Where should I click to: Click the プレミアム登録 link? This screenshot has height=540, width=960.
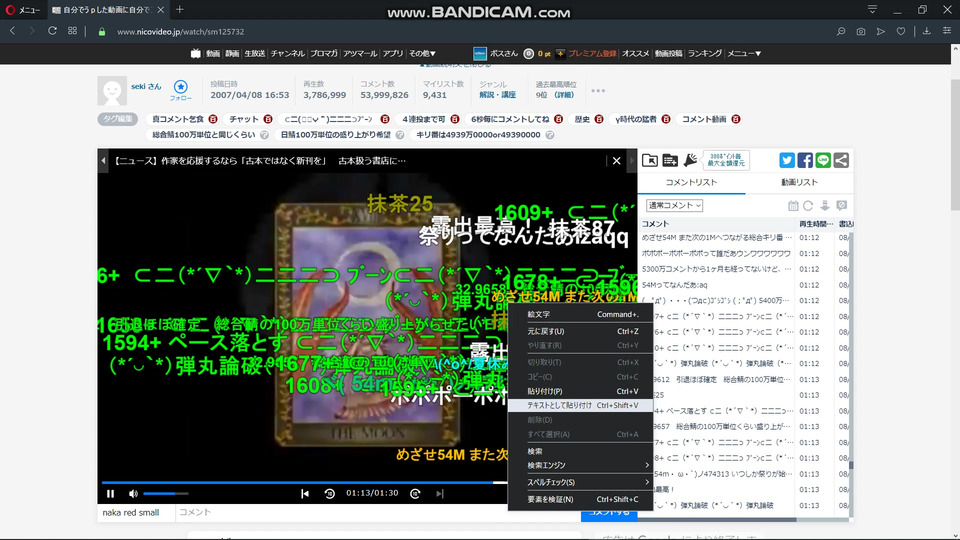(x=592, y=53)
